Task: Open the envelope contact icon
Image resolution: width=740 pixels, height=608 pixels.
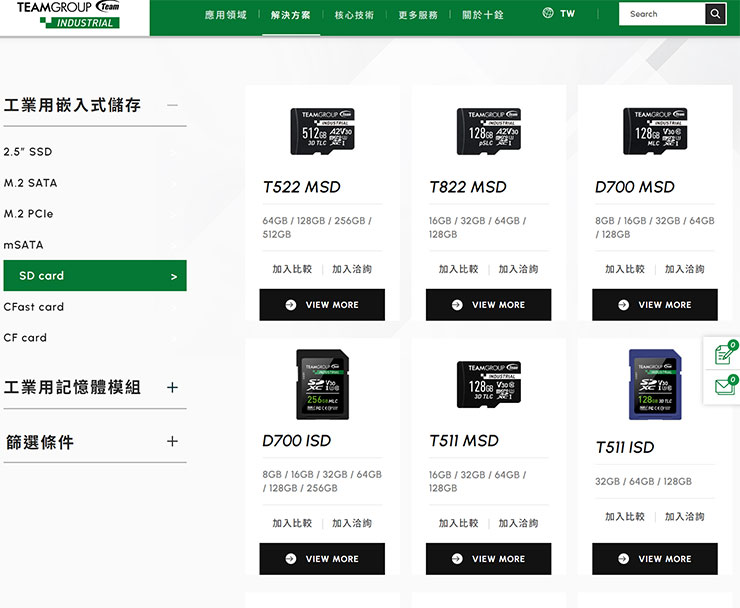Action: click(x=725, y=386)
